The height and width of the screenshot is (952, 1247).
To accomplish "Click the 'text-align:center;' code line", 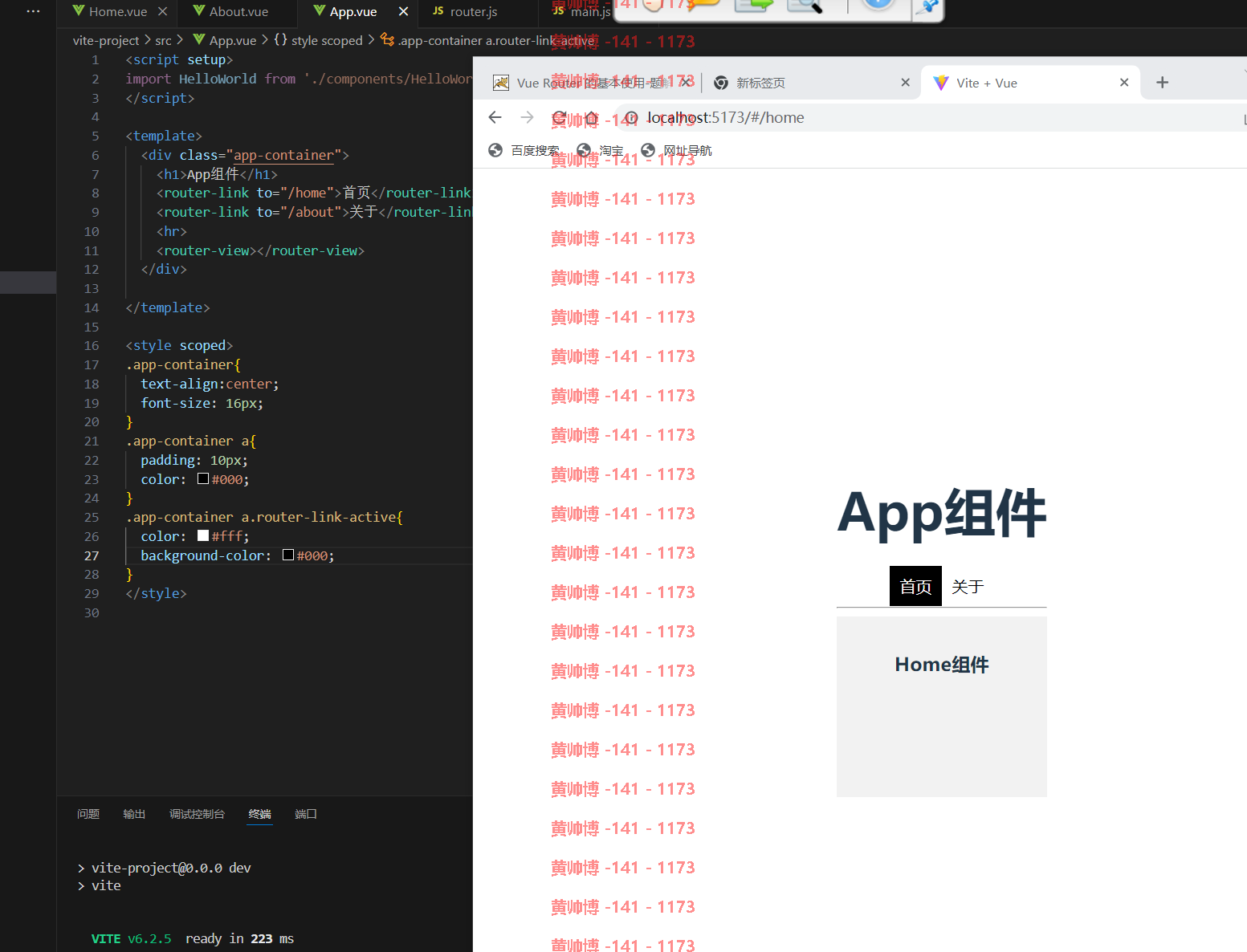I will 210,384.
